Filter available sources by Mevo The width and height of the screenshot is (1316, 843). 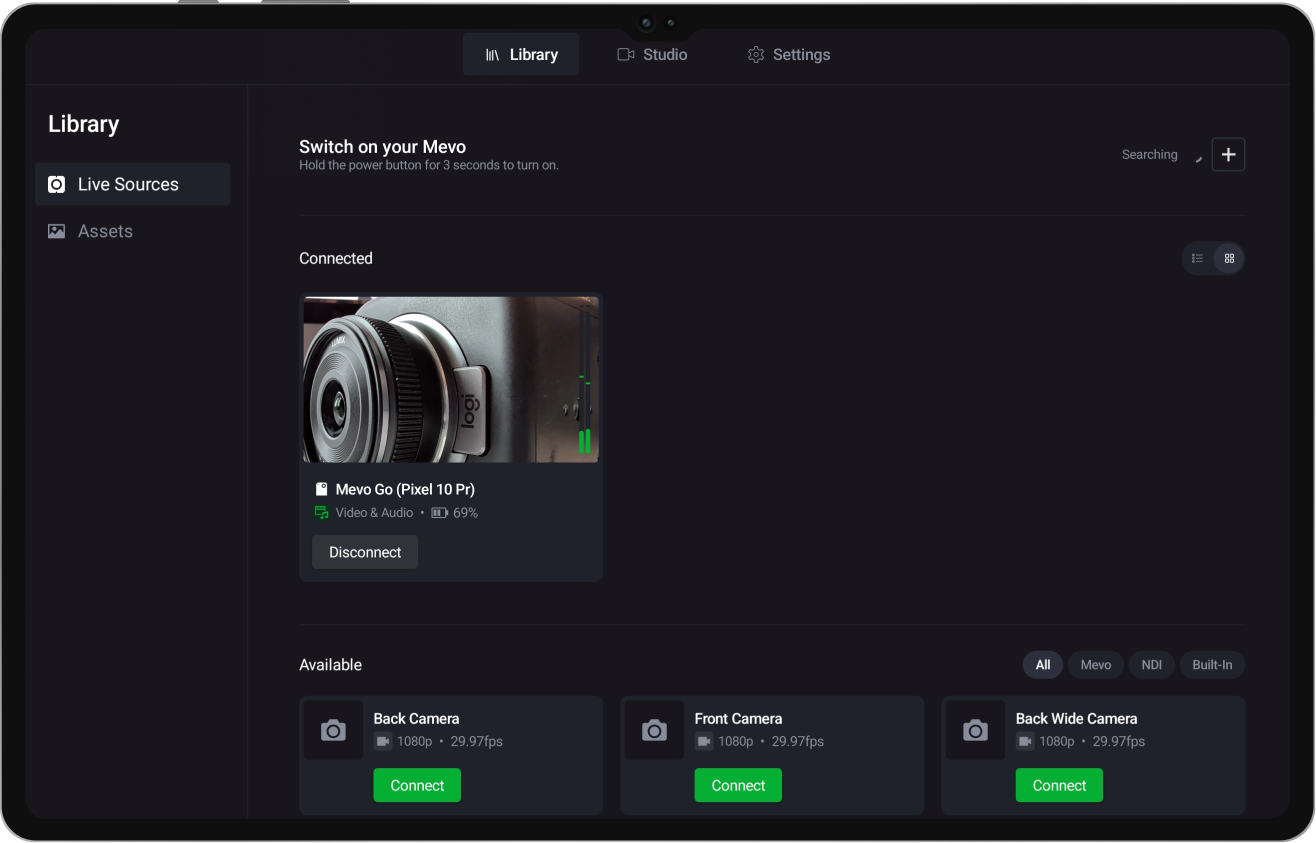point(1095,665)
